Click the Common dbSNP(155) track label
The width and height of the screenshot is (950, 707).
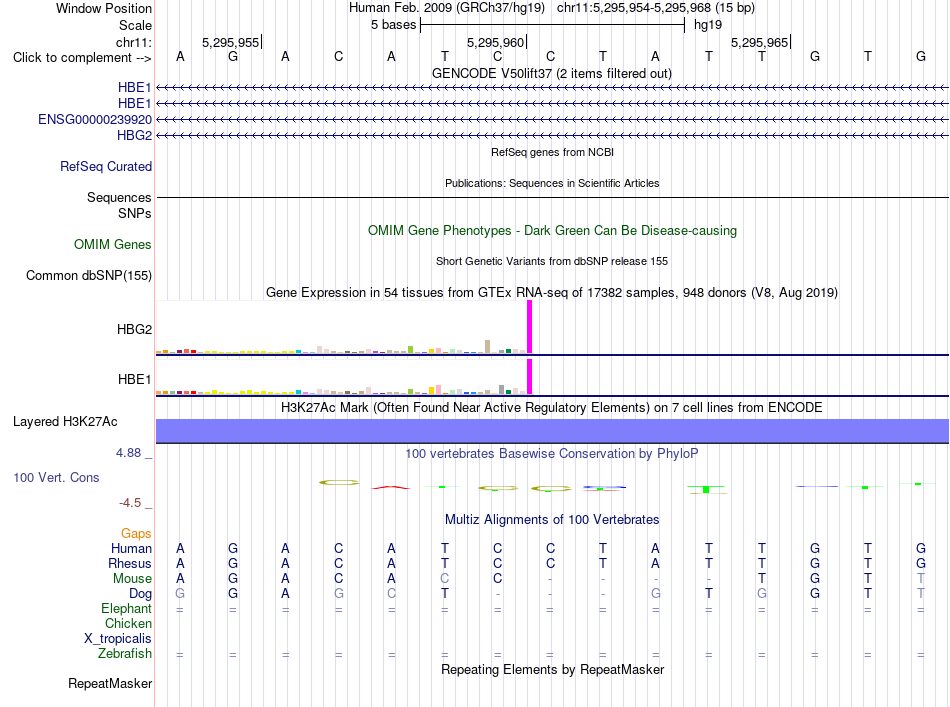(89, 275)
